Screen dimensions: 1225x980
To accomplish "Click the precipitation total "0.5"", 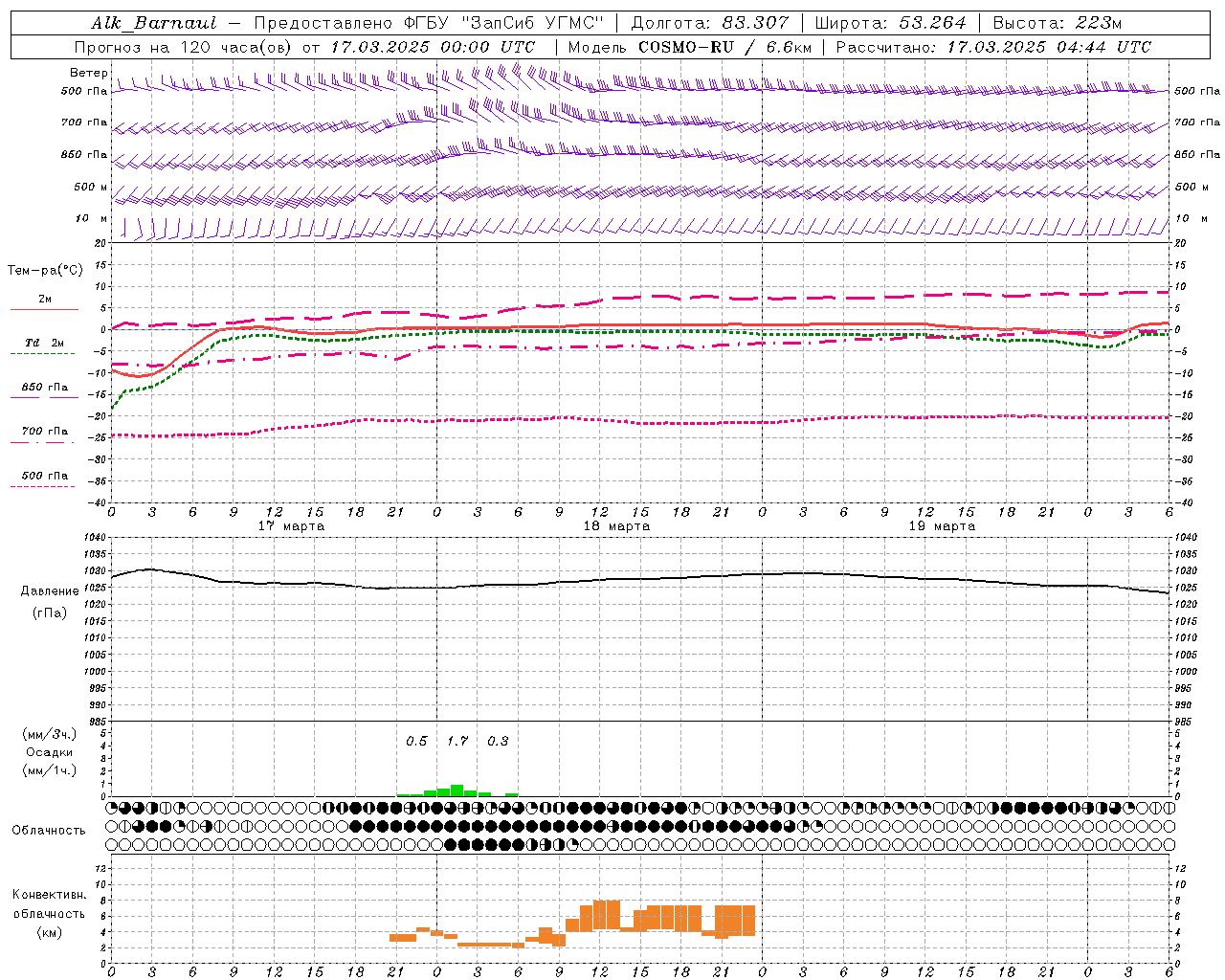I will coord(416,741).
